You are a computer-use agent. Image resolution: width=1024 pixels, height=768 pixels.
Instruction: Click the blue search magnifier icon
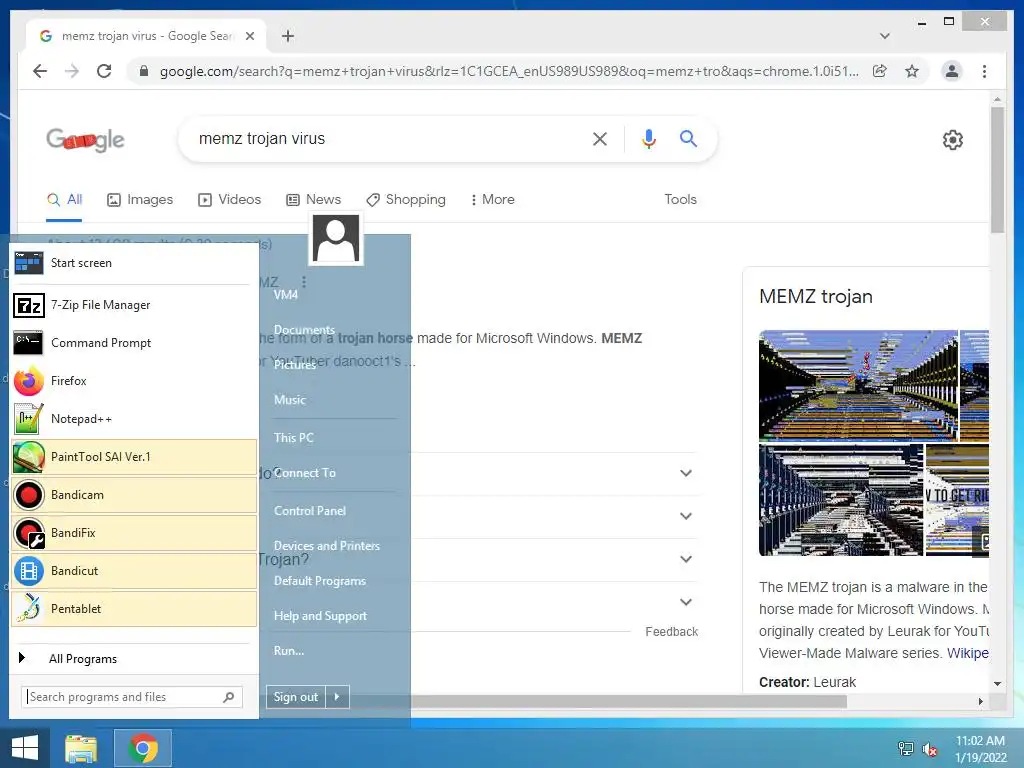pos(688,138)
